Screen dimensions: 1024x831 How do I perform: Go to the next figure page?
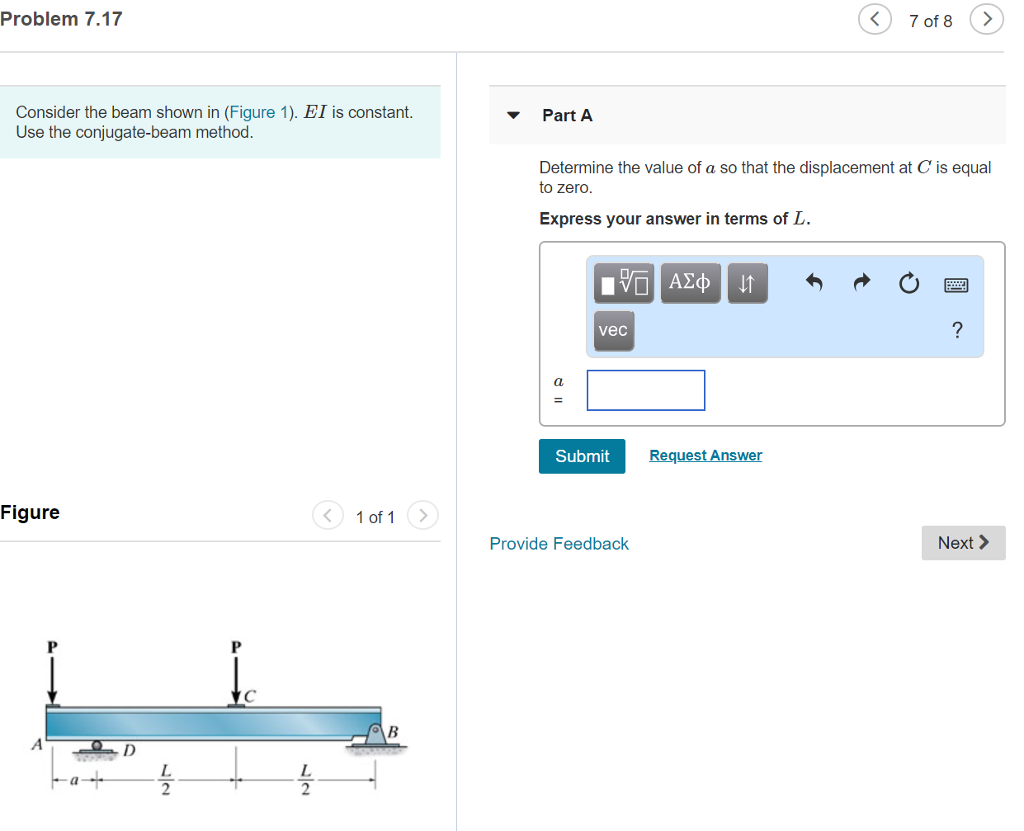(422, 515)
